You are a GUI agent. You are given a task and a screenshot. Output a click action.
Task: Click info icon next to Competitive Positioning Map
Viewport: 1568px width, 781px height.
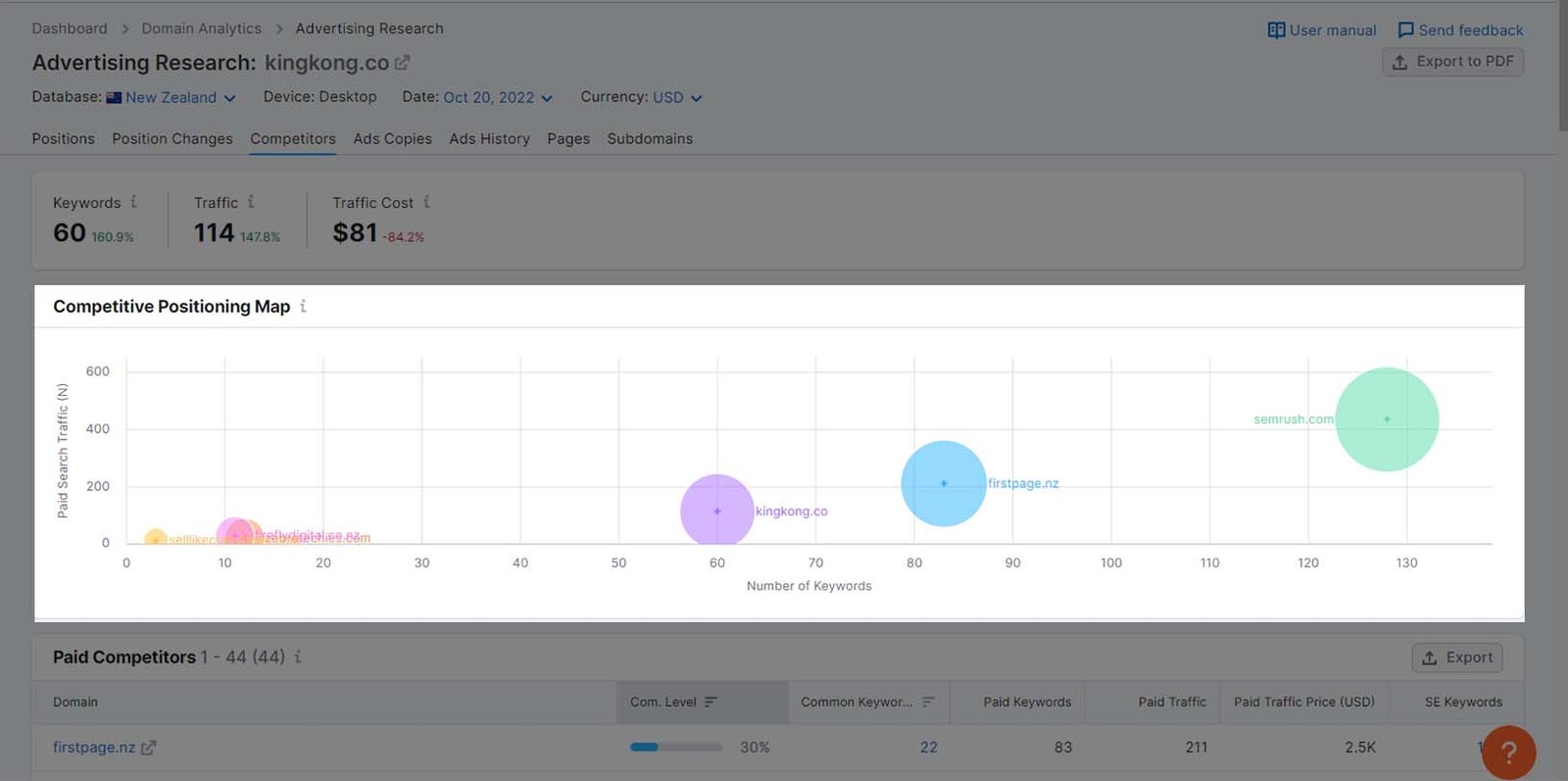coord(303,306)
